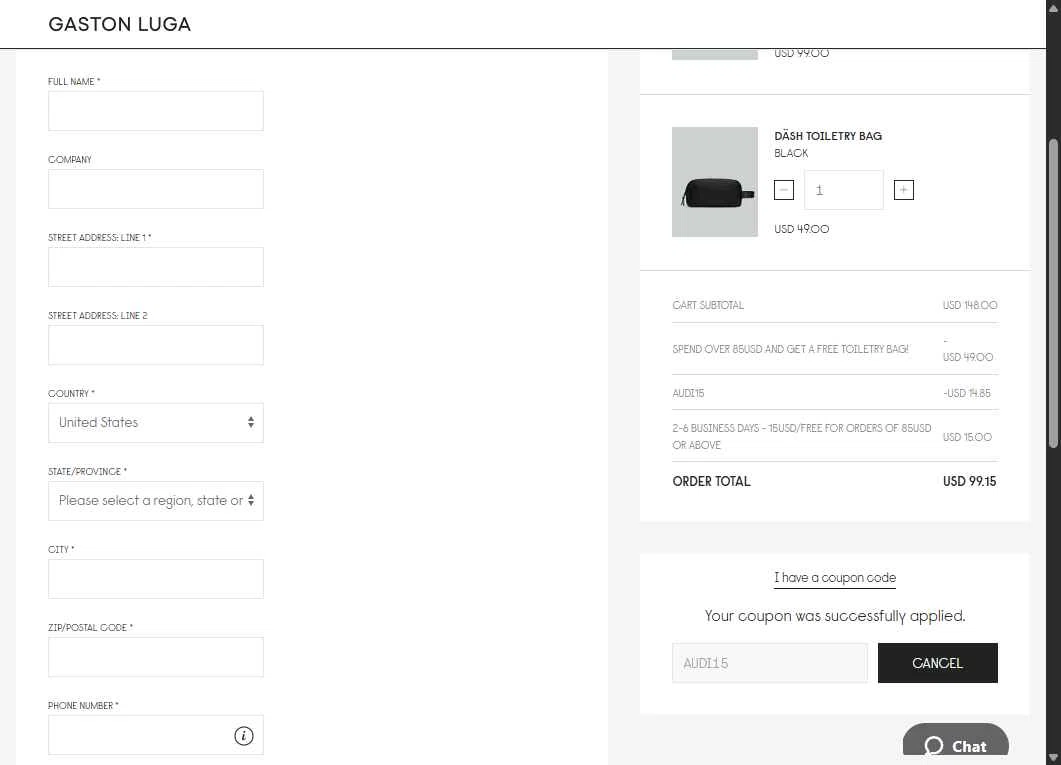1061x765 pixels.
Task: Open the Country dropdown showing United States
Action: tap(156, 423)
